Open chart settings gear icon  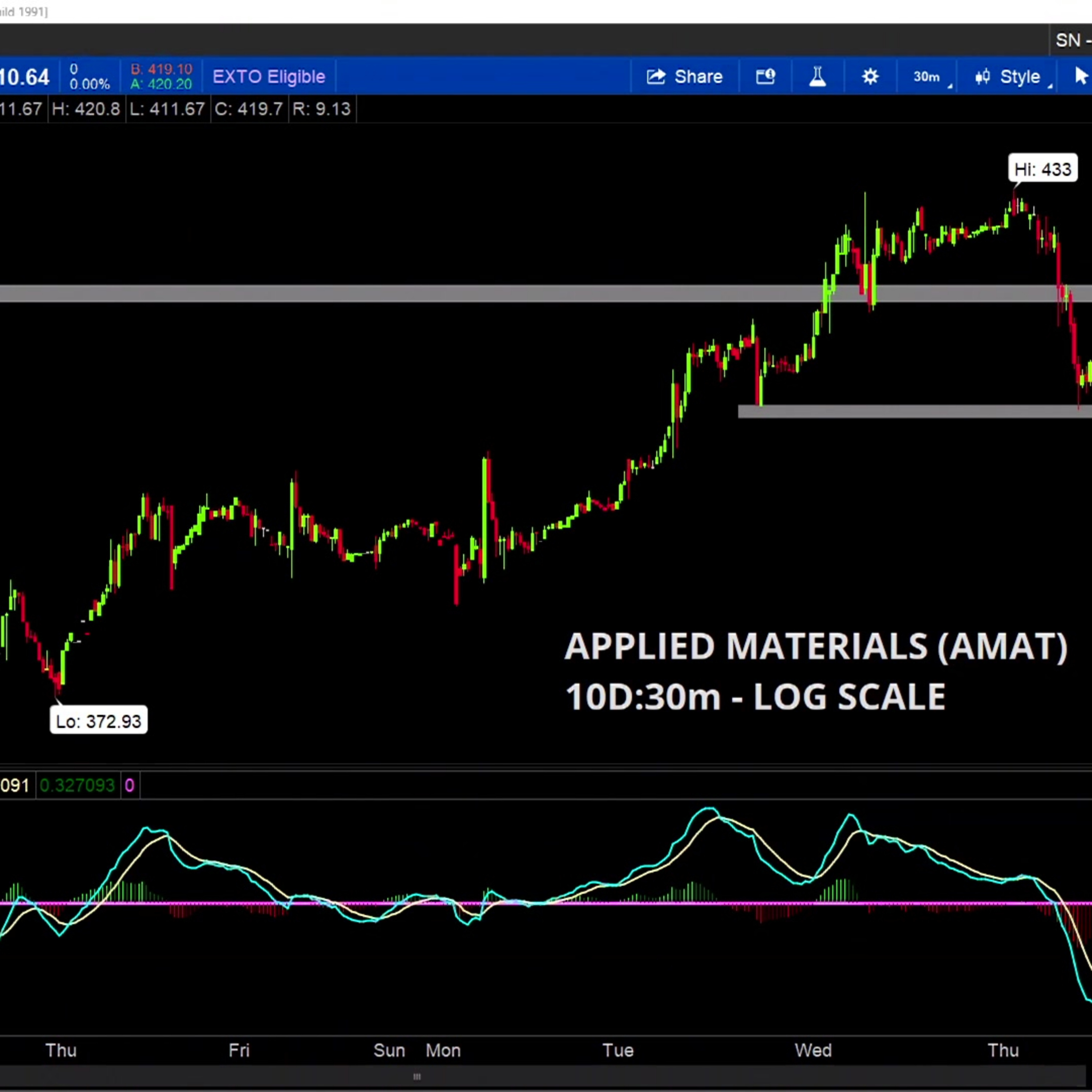point(870,76)
